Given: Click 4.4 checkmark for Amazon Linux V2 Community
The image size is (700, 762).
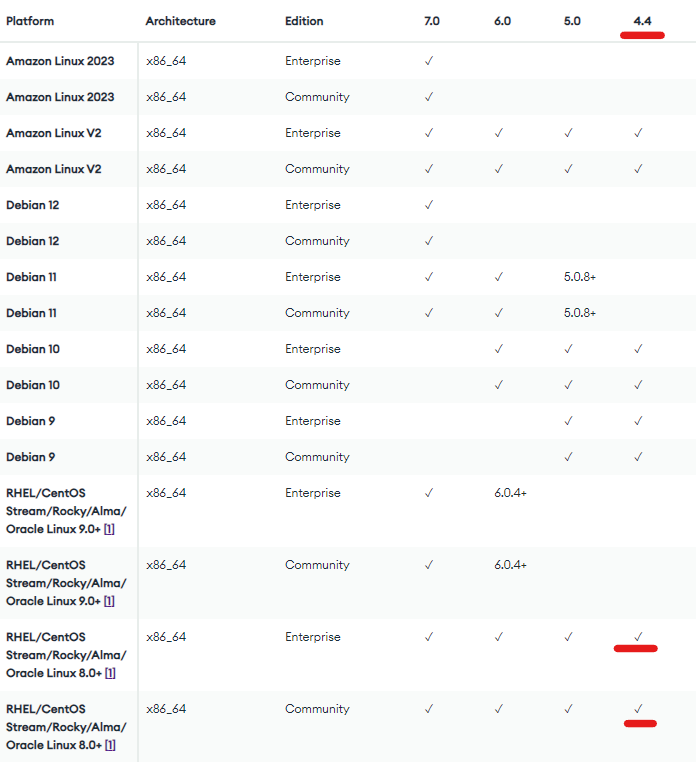Looking at the screenshot, I should click(x=638, y=169).
